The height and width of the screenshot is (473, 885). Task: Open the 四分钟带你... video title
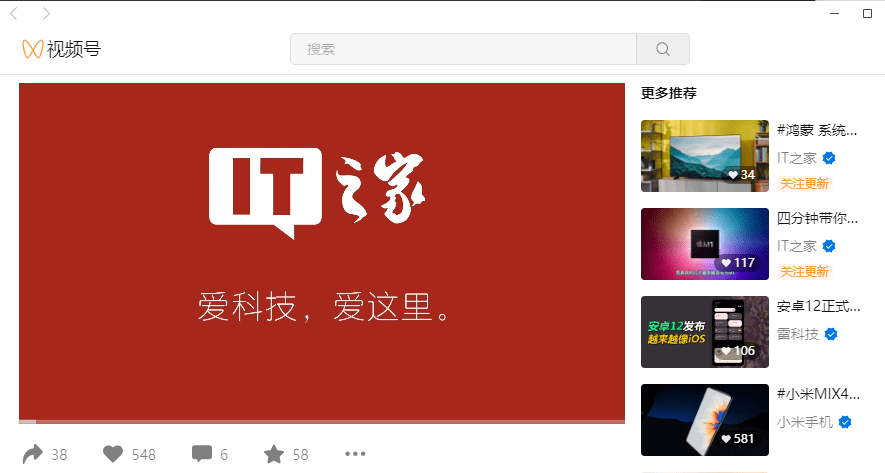[x=817, y=218]
